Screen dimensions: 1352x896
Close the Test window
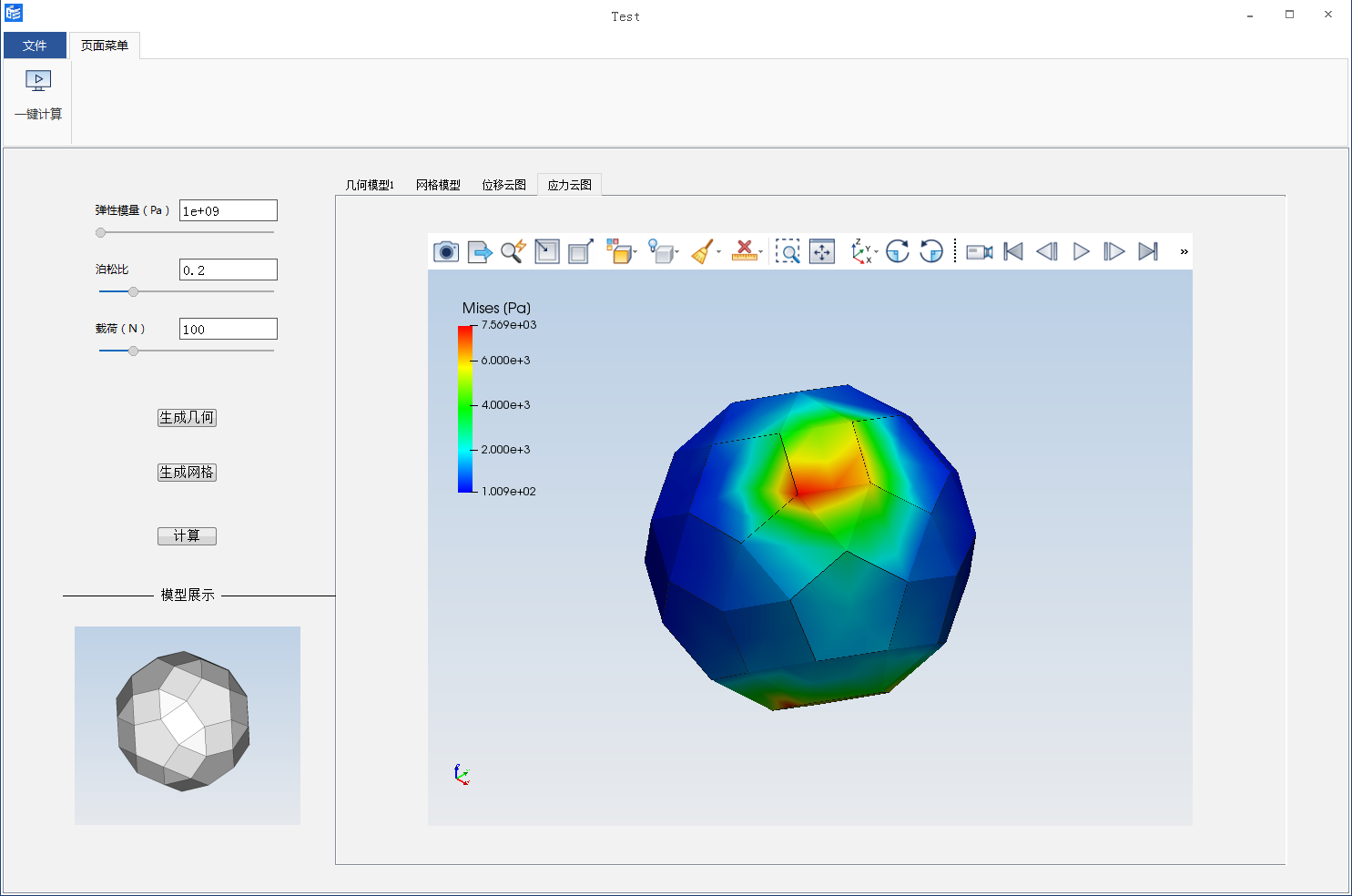1328,15
